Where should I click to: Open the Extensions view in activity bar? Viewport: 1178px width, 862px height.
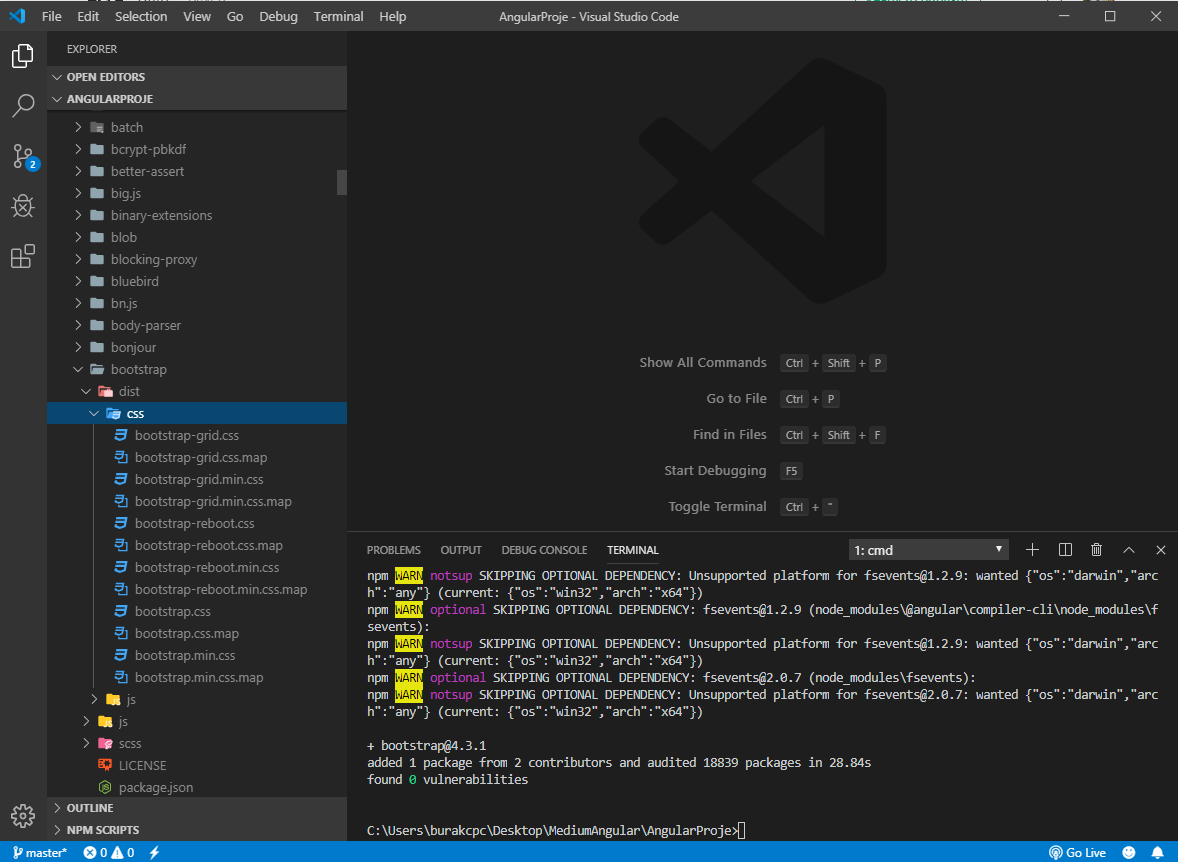coord(23,256)
